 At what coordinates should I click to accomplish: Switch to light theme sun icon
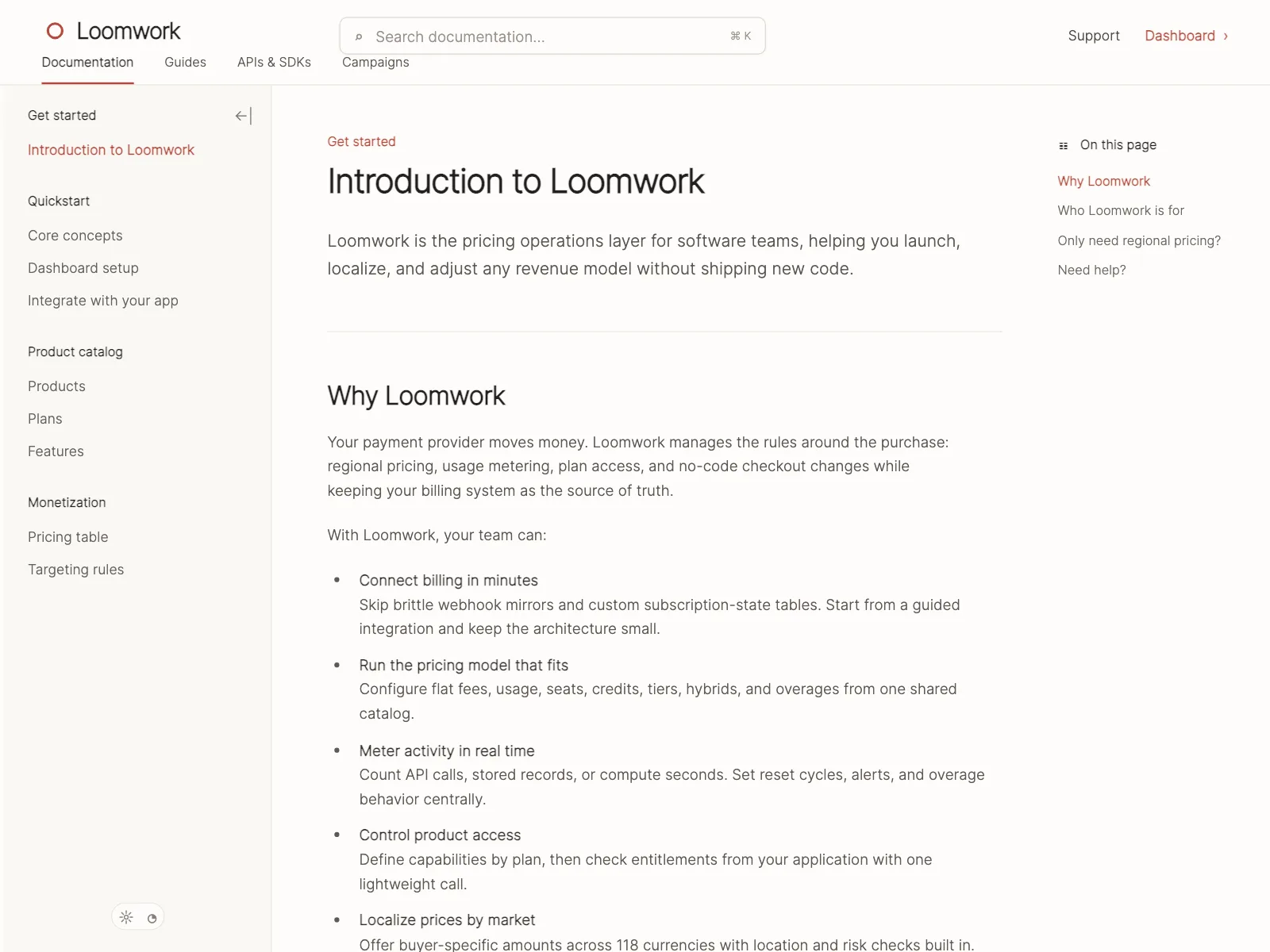[x=126, y=918]
